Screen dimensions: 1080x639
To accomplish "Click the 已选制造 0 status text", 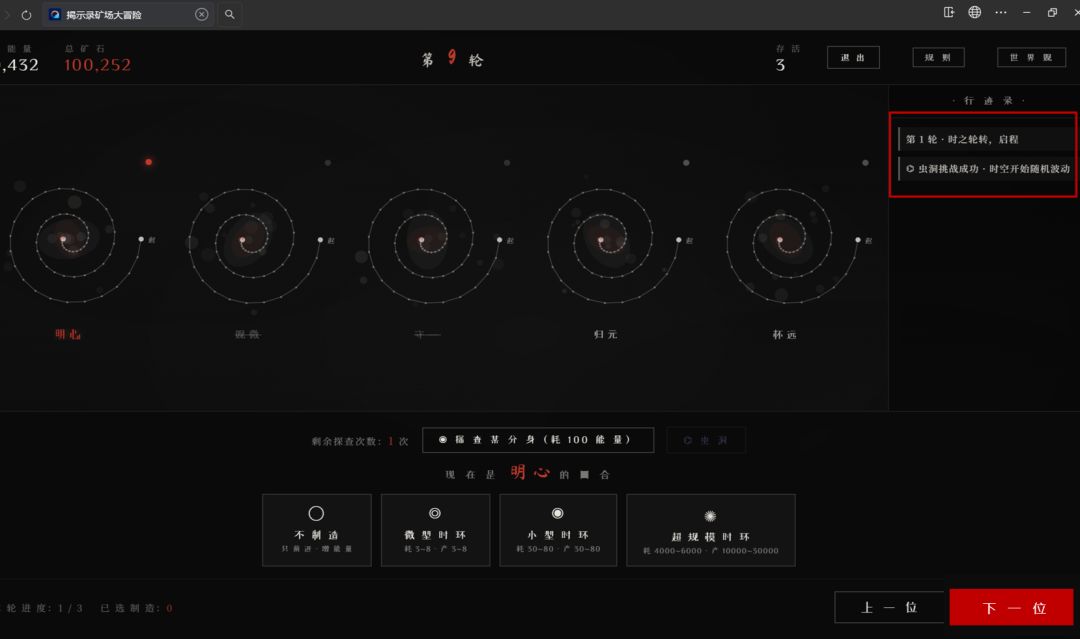I will click(x=136, y=608).
